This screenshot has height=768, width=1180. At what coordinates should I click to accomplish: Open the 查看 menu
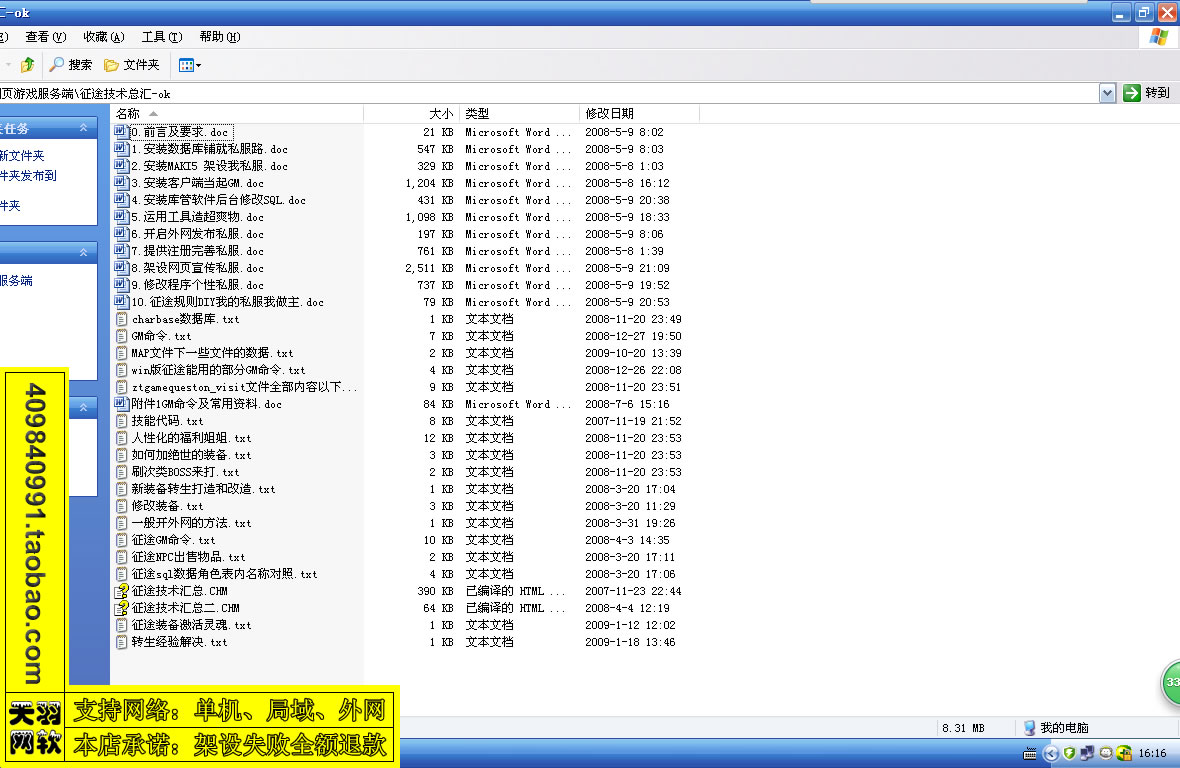tap(45, 37)
